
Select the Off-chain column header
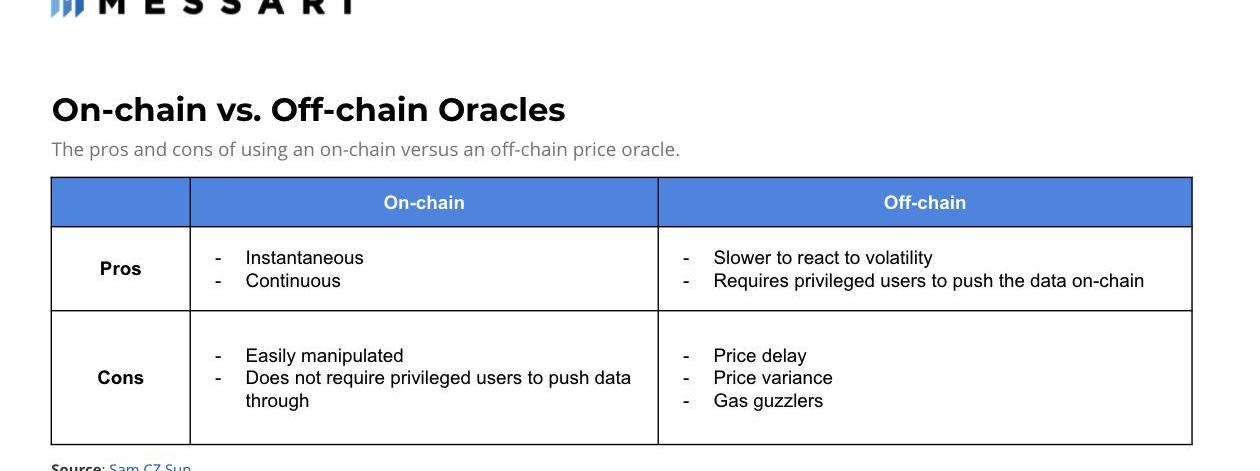point(924,203)
